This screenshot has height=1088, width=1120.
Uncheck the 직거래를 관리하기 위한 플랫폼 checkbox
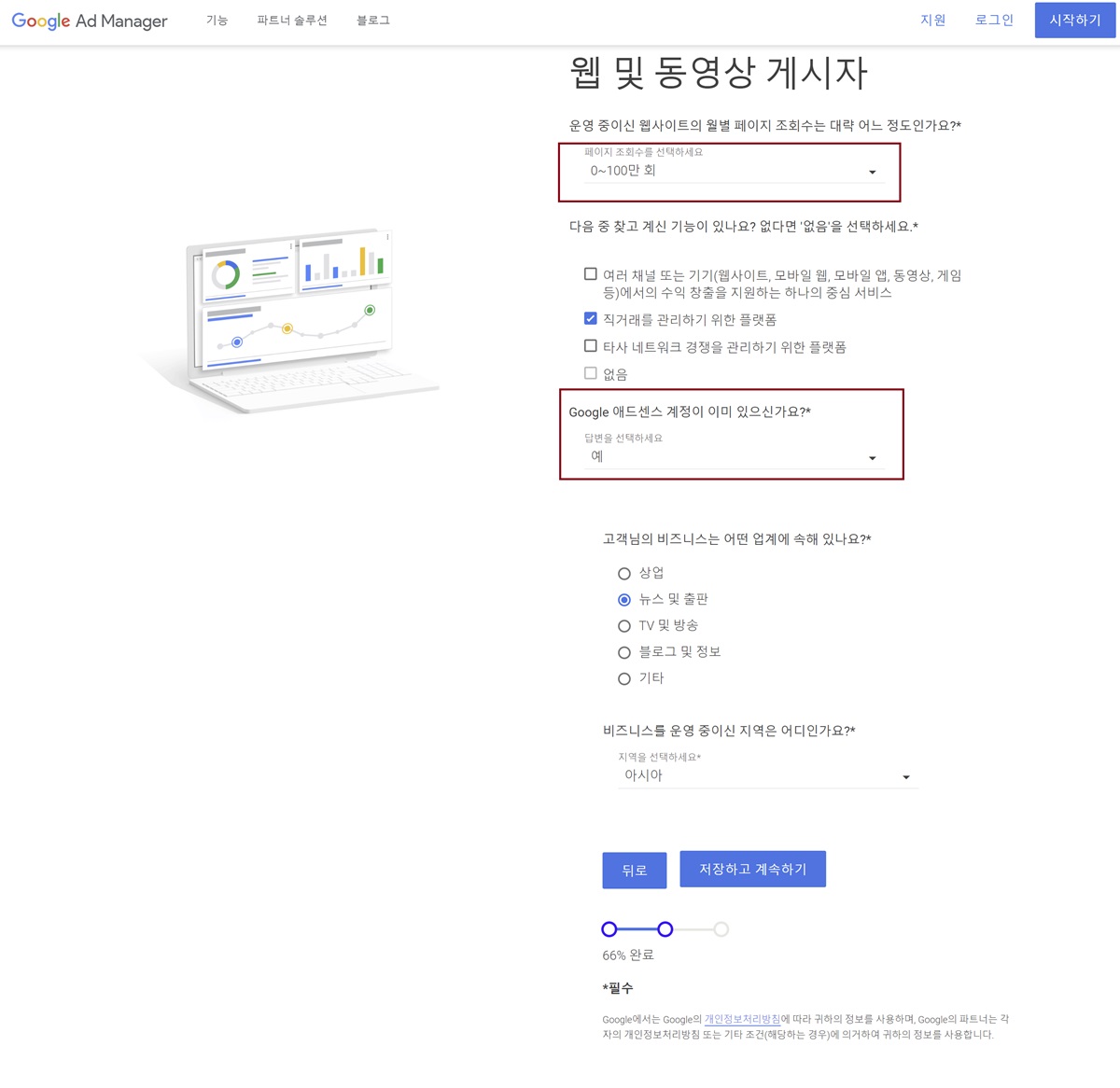click(591, 318)
